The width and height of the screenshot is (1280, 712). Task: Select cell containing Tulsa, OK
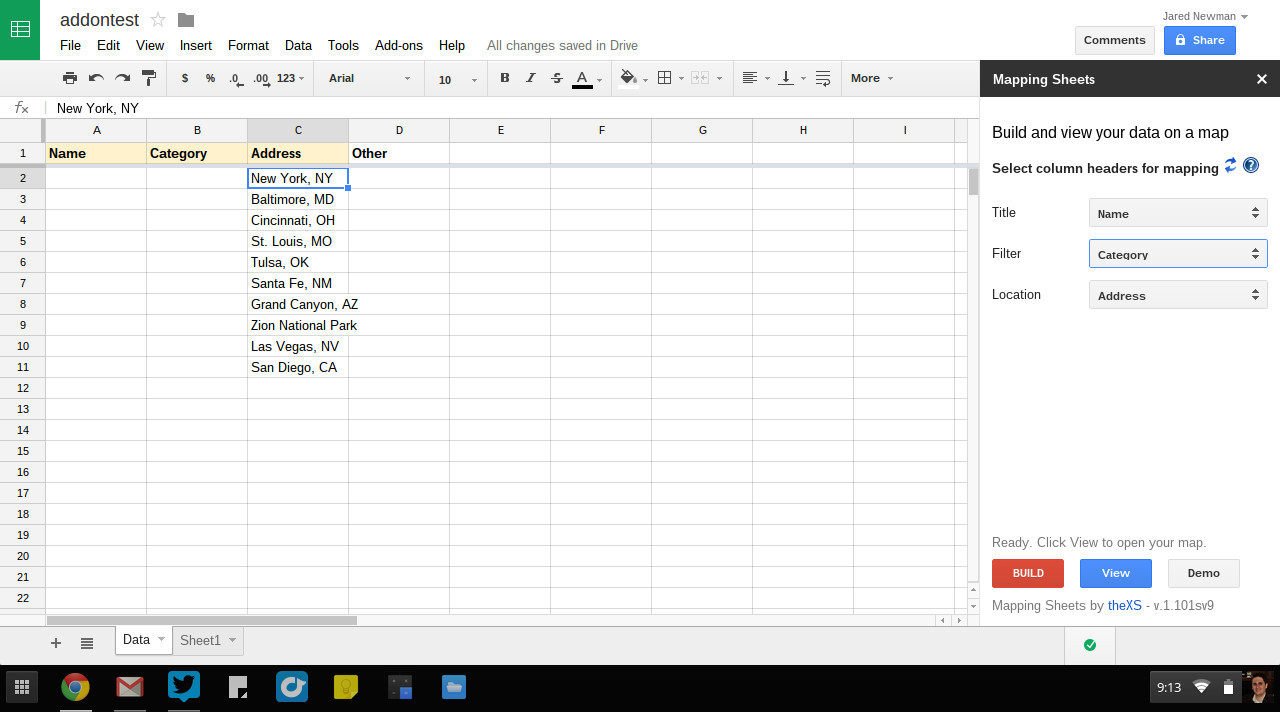click(x=297, y=262)
